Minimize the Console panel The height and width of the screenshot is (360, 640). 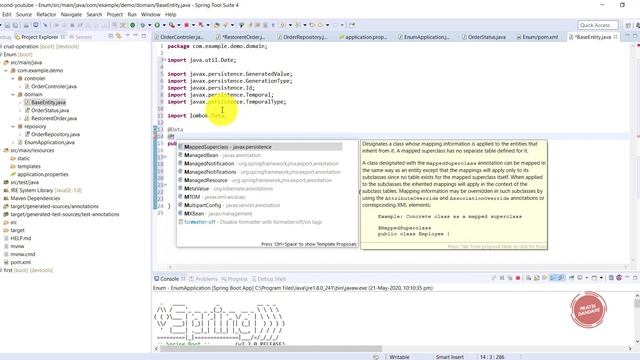tap(627, 278)
